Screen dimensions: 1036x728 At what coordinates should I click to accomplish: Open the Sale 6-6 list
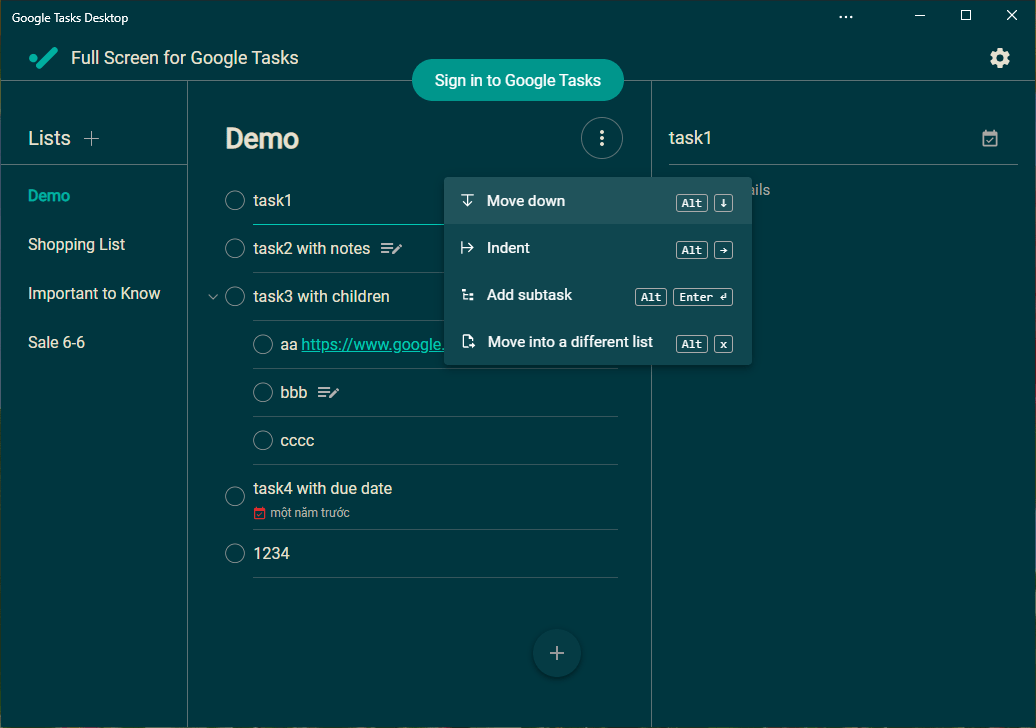coord(56,342)
